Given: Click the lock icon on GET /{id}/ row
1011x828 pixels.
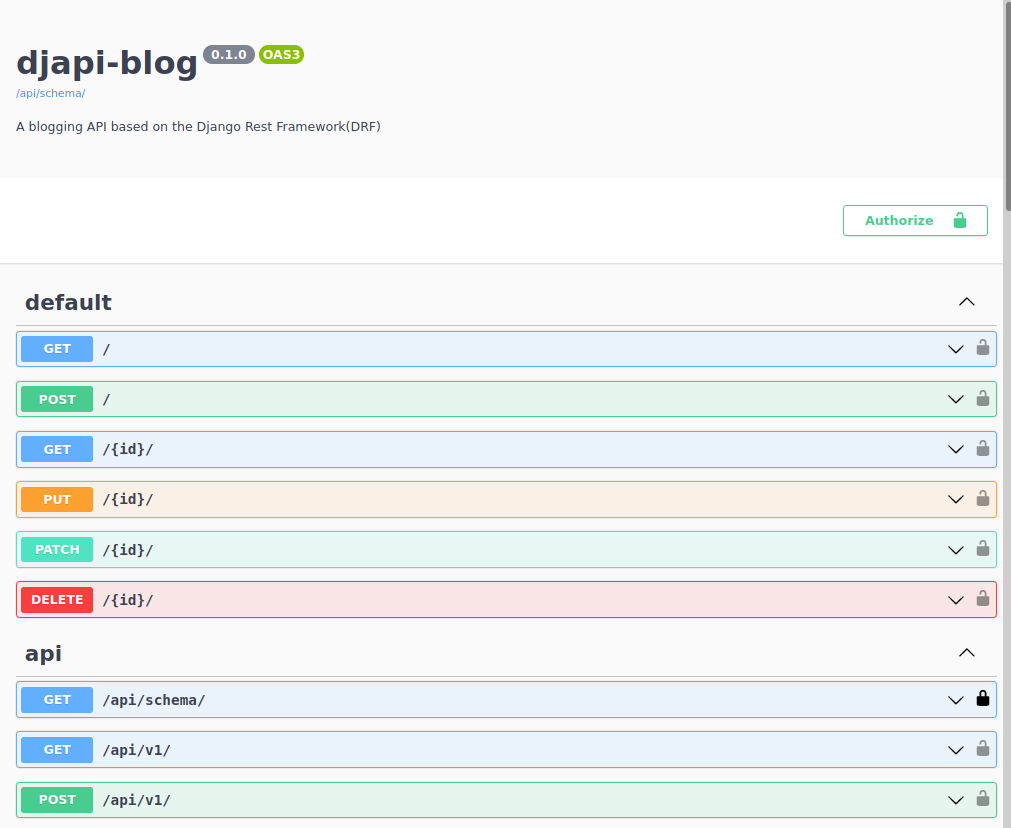Looking at the screenshot, I should (x=983, y=448).
